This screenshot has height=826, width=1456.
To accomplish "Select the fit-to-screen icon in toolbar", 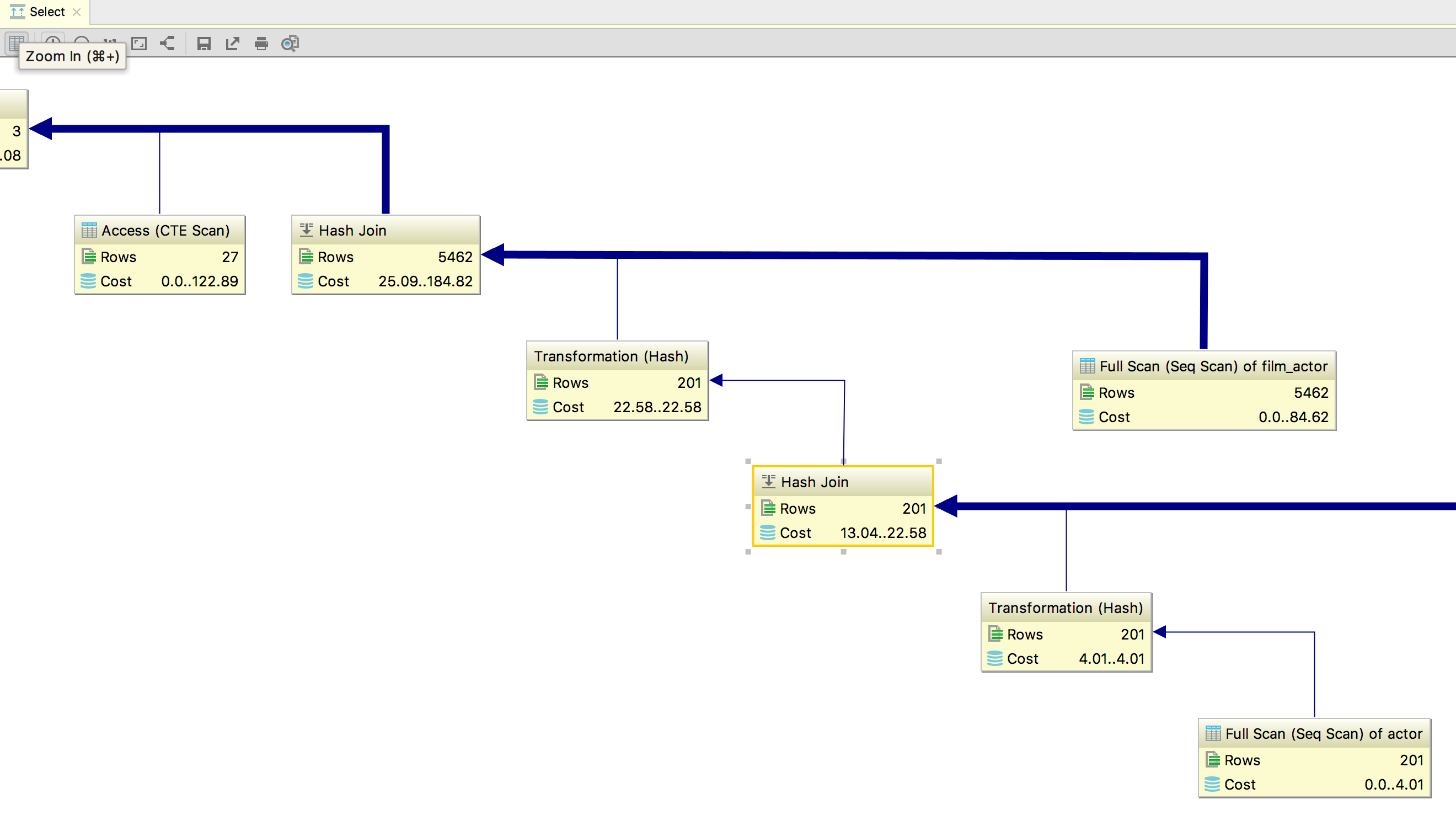I will click(x=139, y=43).
